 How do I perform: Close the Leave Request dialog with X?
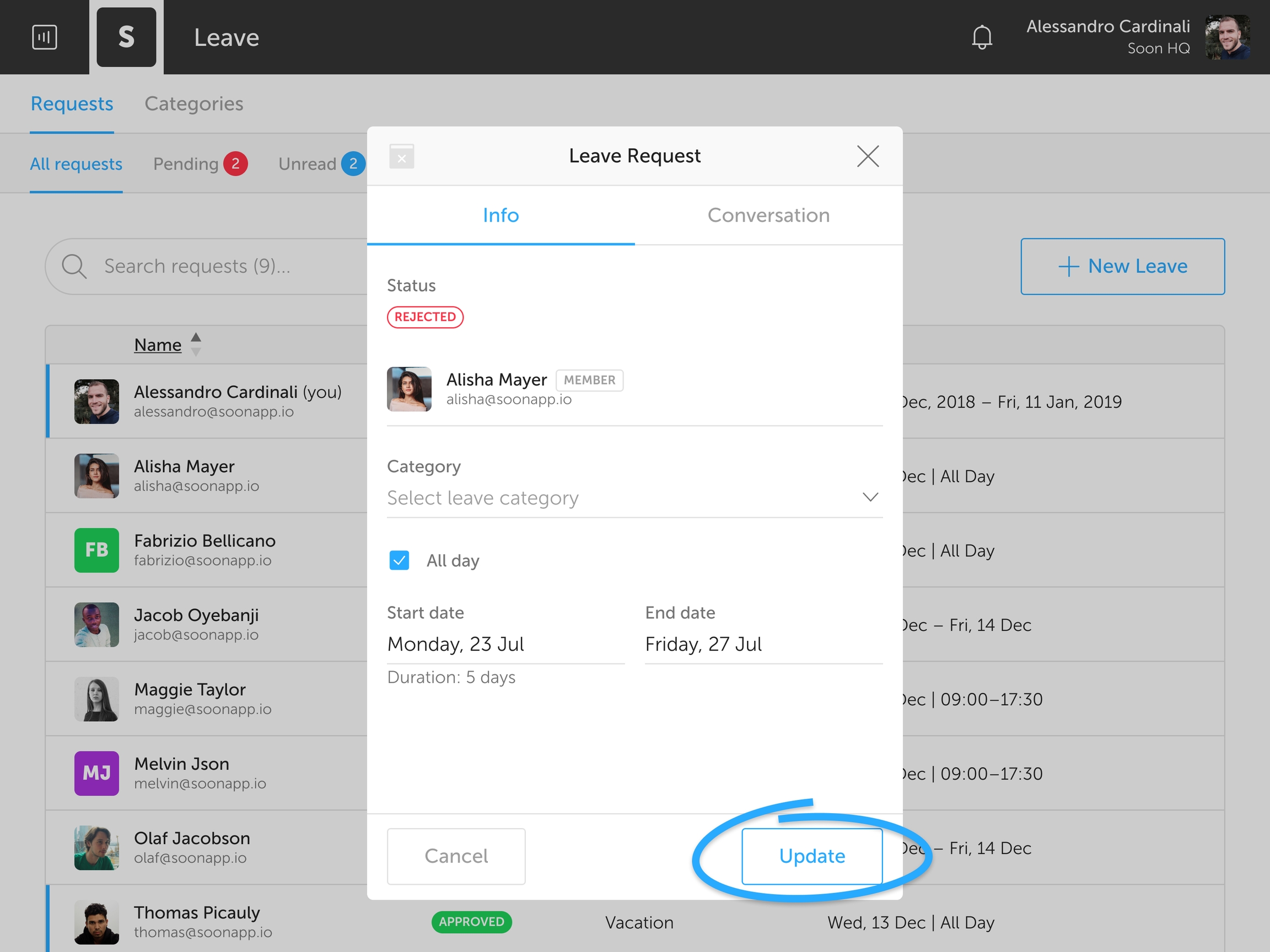868,156
